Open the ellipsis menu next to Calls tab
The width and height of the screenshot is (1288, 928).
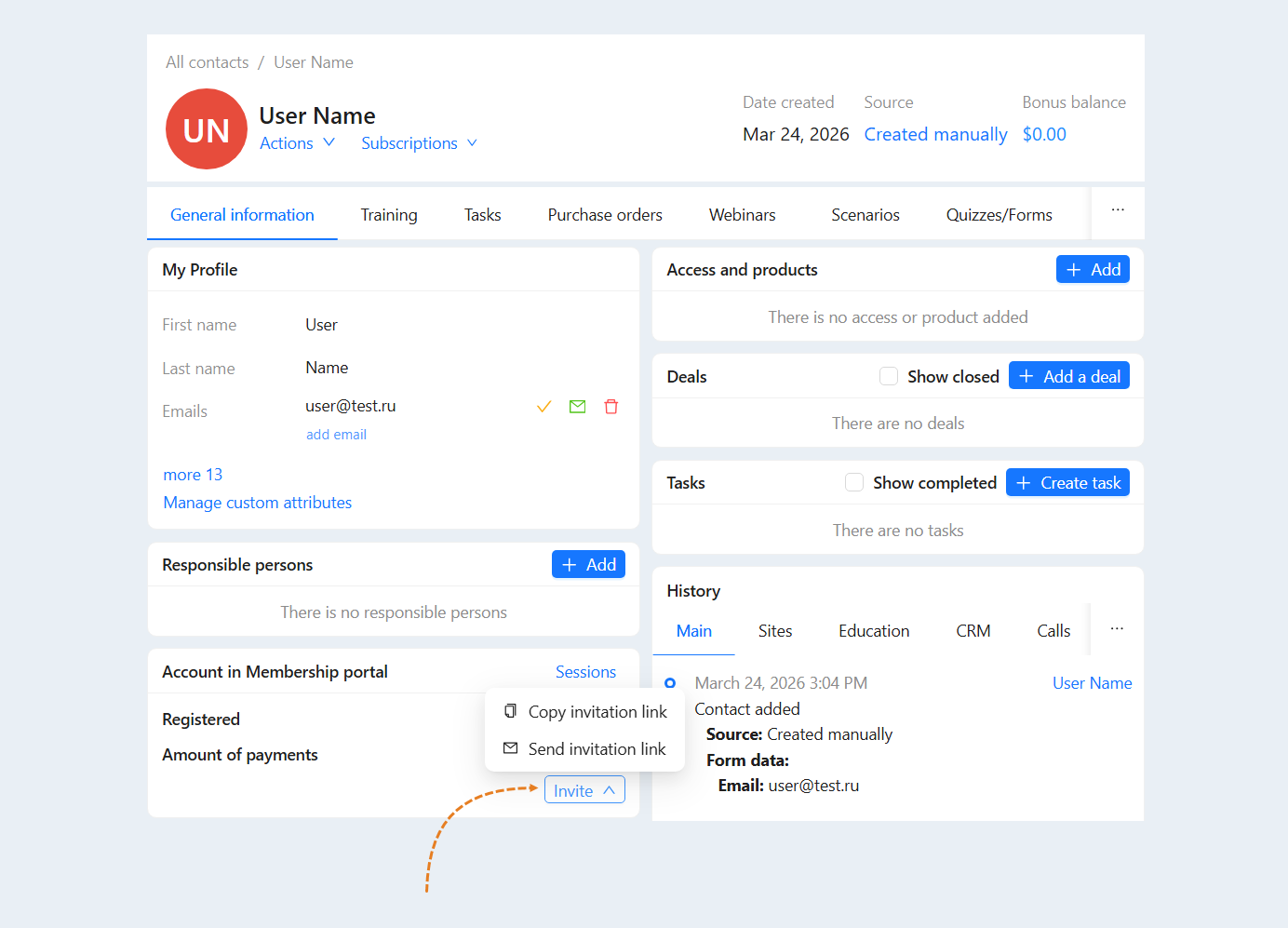tap(1117, 630)
